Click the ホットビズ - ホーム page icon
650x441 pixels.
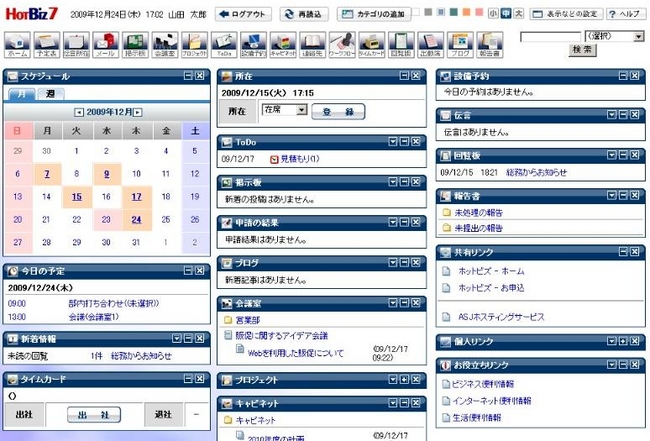[x=446, y=271]
